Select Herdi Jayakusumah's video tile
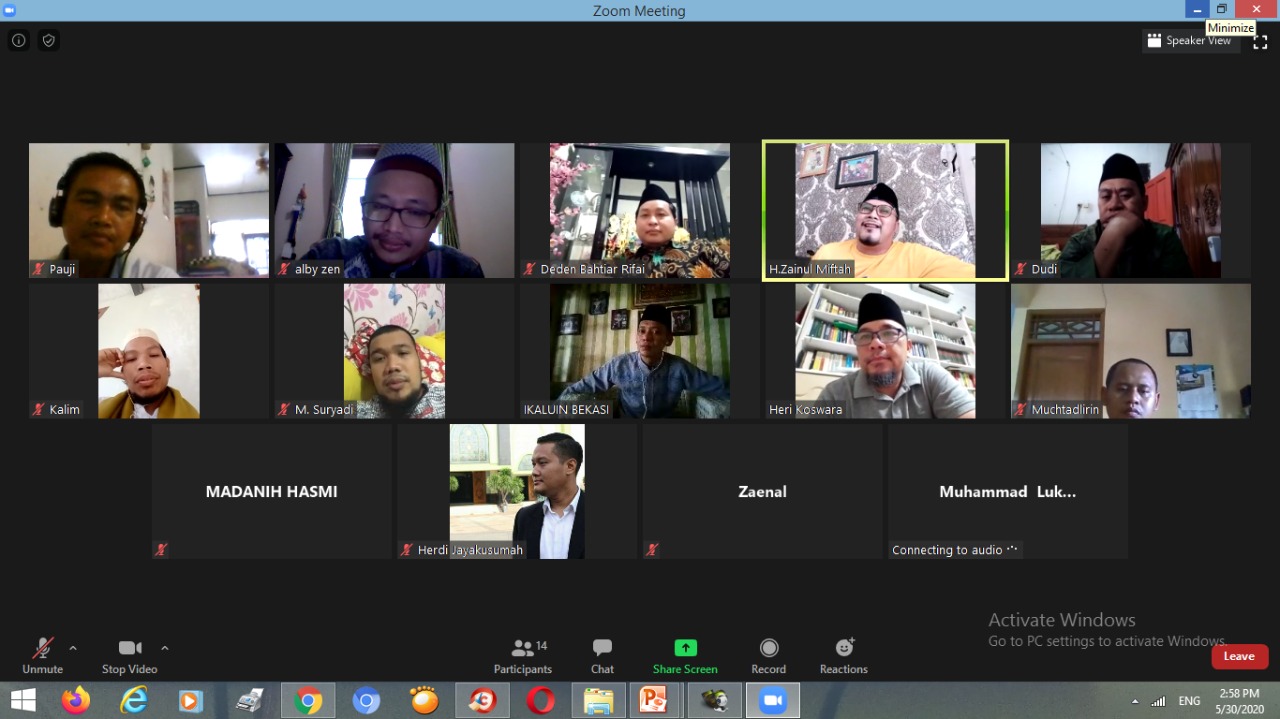The image size is (1280, 719). pyautogui.click(x=517, y=491)
